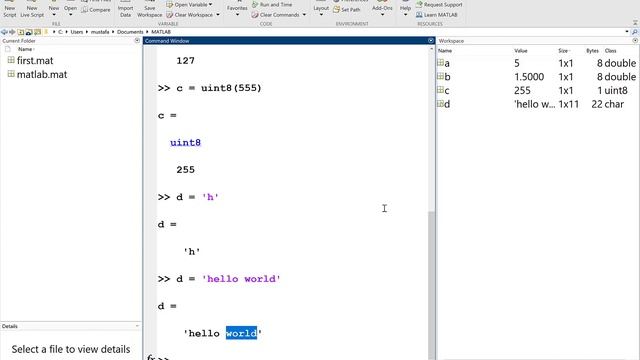
Task: Go back with the folder back arrow
Action: tap(4, 32)
